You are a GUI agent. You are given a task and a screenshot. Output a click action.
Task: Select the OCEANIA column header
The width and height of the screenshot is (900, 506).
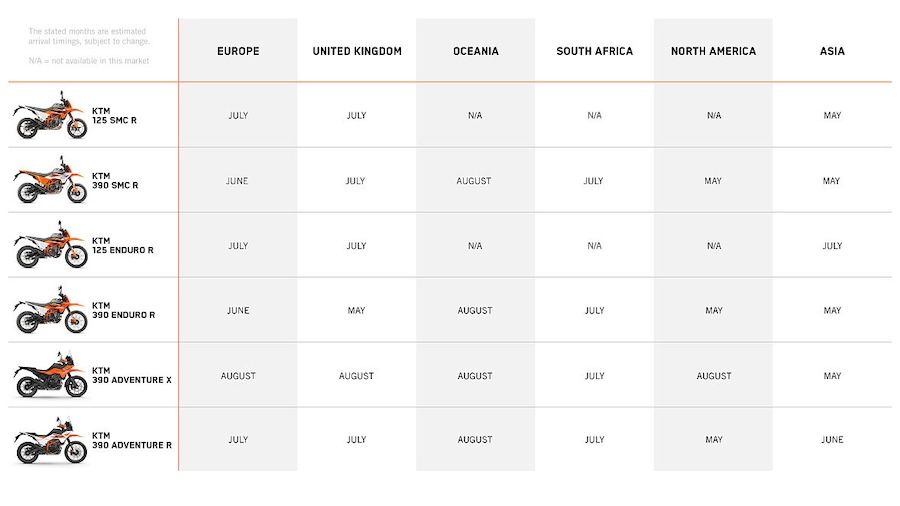click(476, 51)
